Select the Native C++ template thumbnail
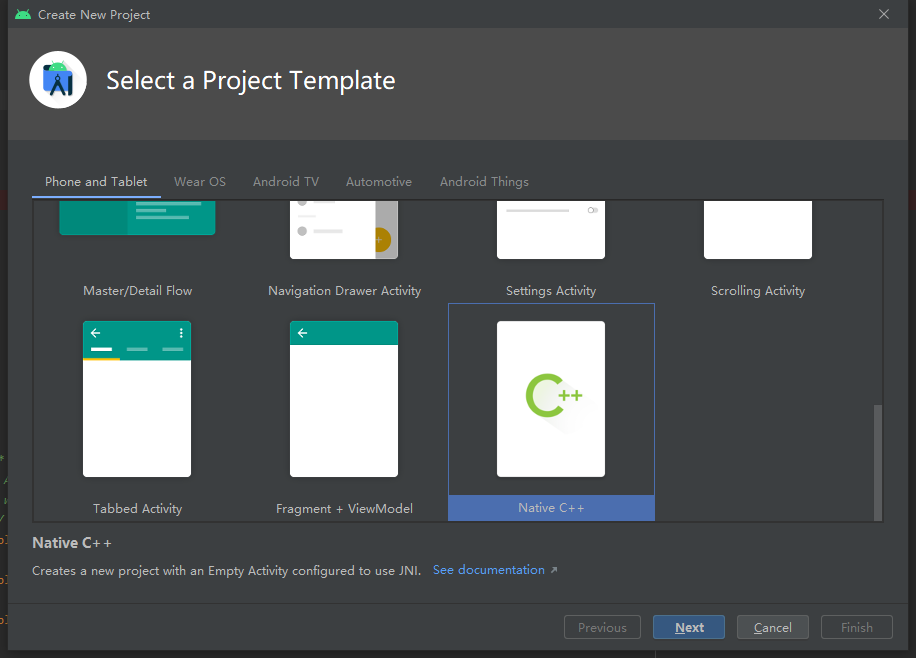916x658 pixels. tap(551, 399)
